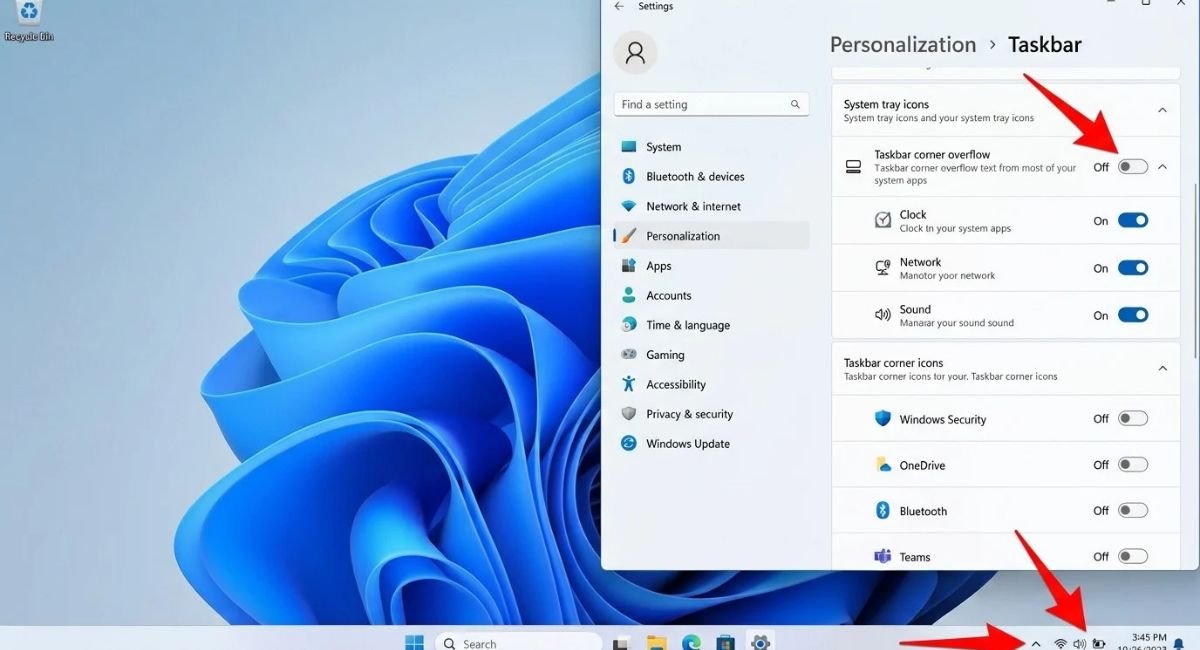The width and height of the screenshot is (1200, 650).
Task: Open Apps settings category
Action: [711, 266]
